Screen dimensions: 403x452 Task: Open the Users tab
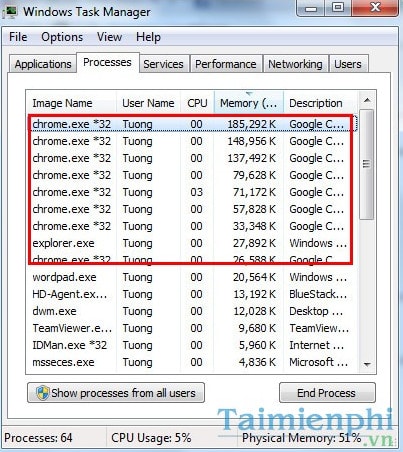point(348,64)
